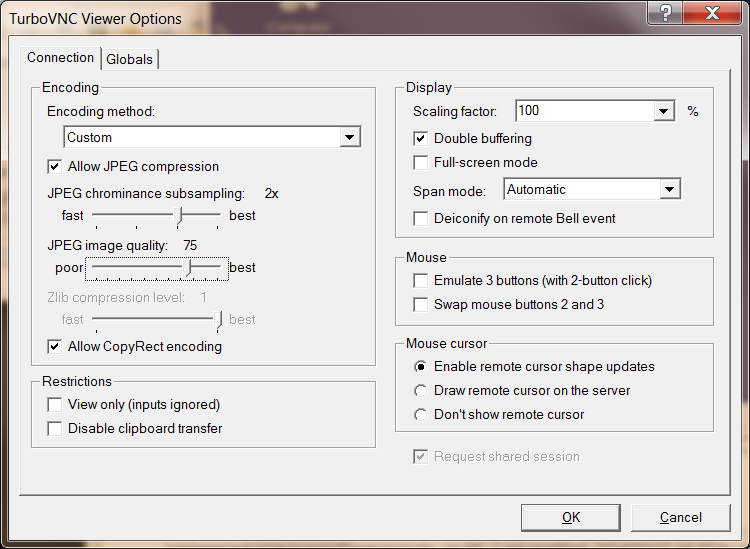Image resolution: width=750 pixels, height=549 pixels.
Task: Enable Full-screen mode checkbox
Action: click(420, 163)
